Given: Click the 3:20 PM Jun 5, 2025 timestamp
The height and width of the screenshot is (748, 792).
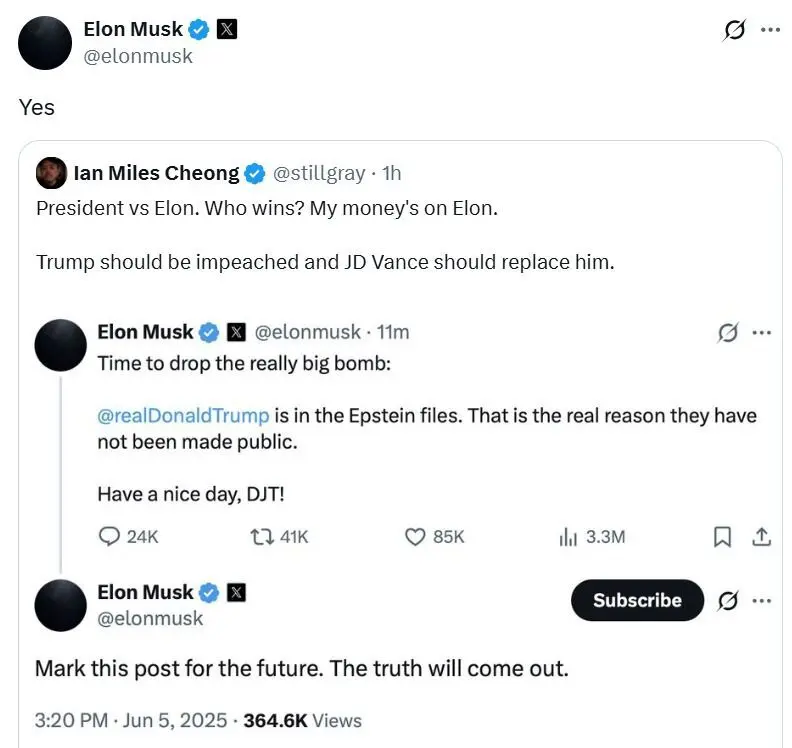Looking at the screenshot, I should 131,720.
